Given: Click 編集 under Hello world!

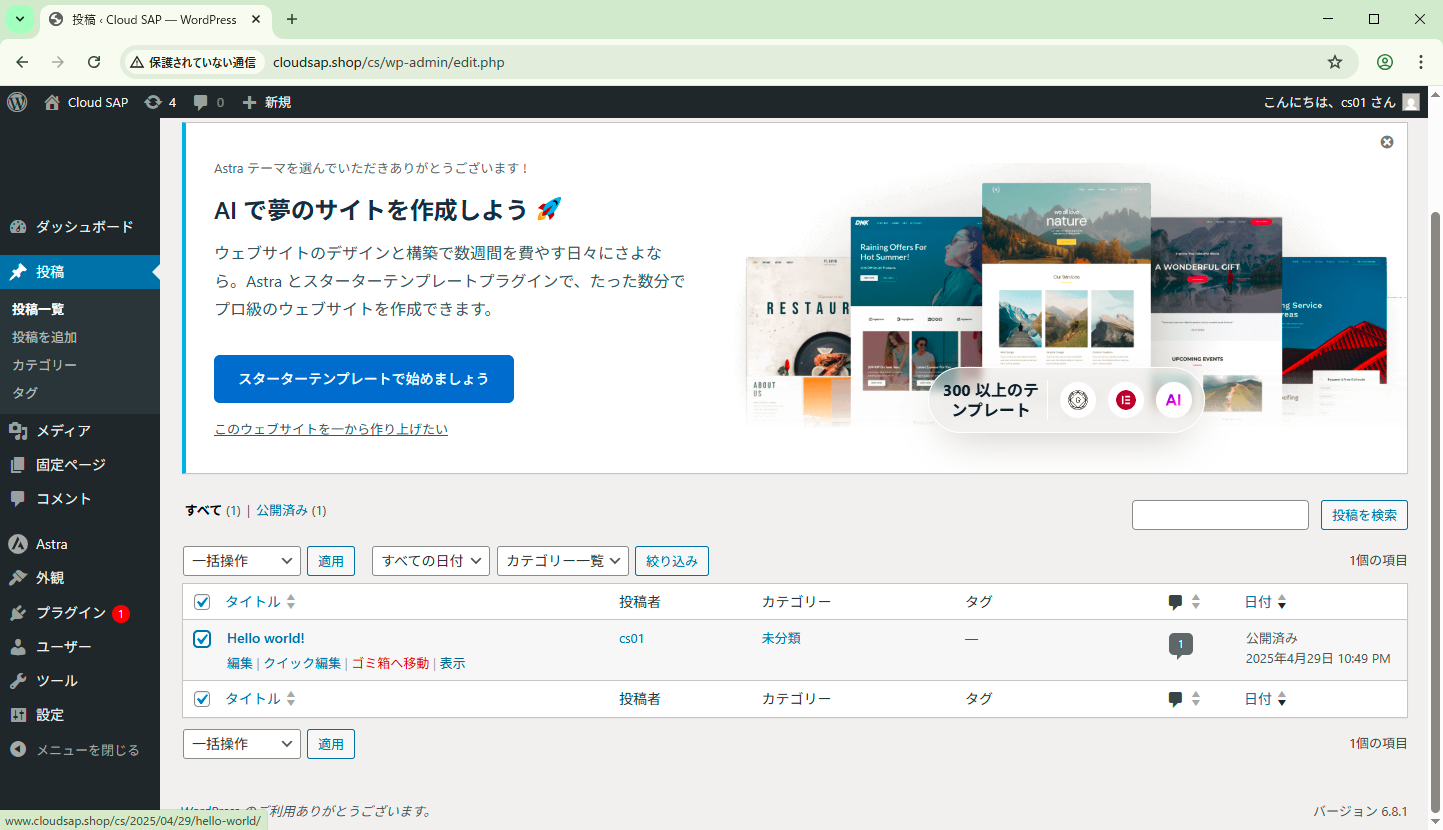Looking at the screenshot, I should pyautogui.click(x=240, y=663).
